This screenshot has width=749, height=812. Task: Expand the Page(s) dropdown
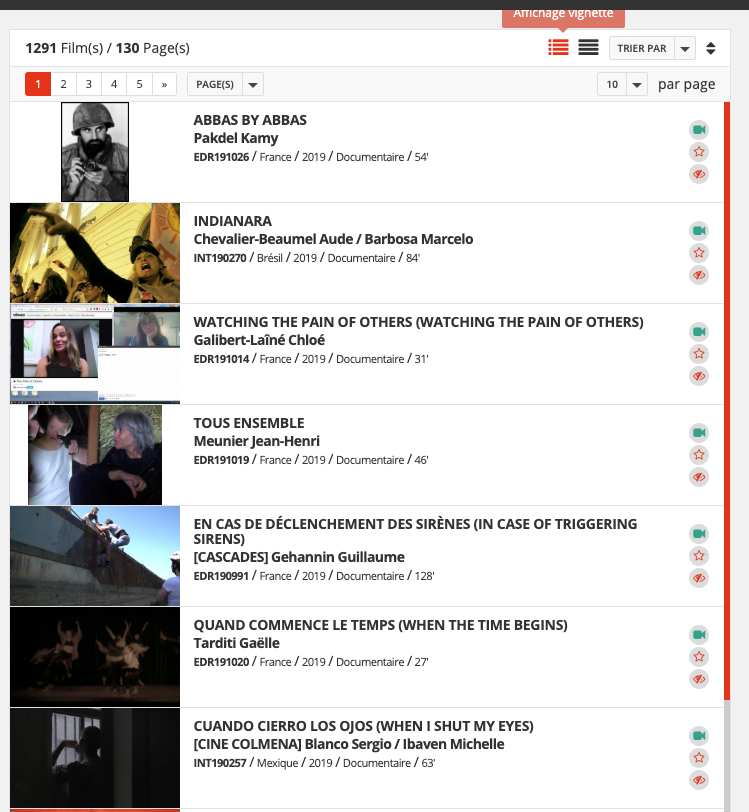click(x=225, y=84)
